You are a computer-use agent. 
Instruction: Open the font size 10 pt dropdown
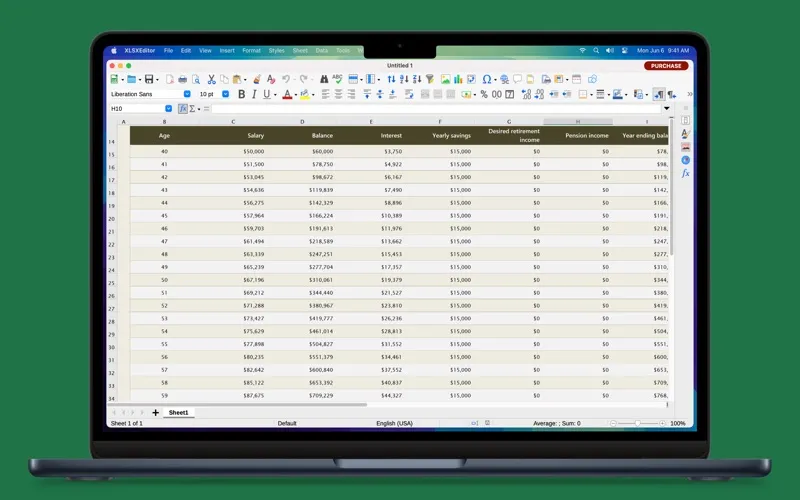point(226,94)
